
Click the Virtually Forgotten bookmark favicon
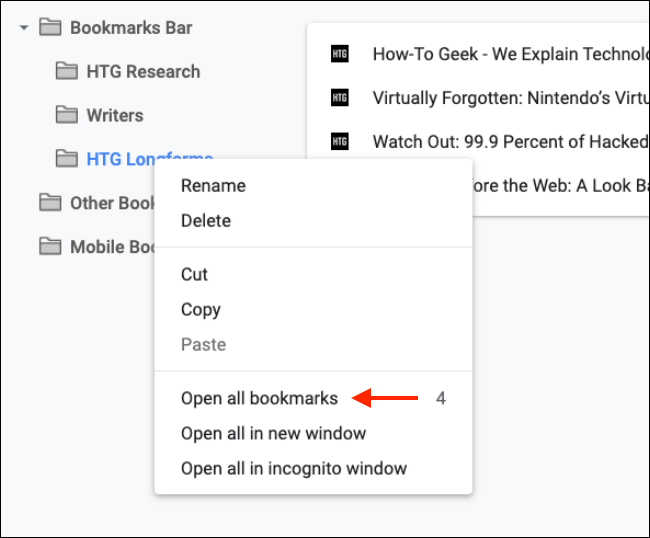[339, 98]
